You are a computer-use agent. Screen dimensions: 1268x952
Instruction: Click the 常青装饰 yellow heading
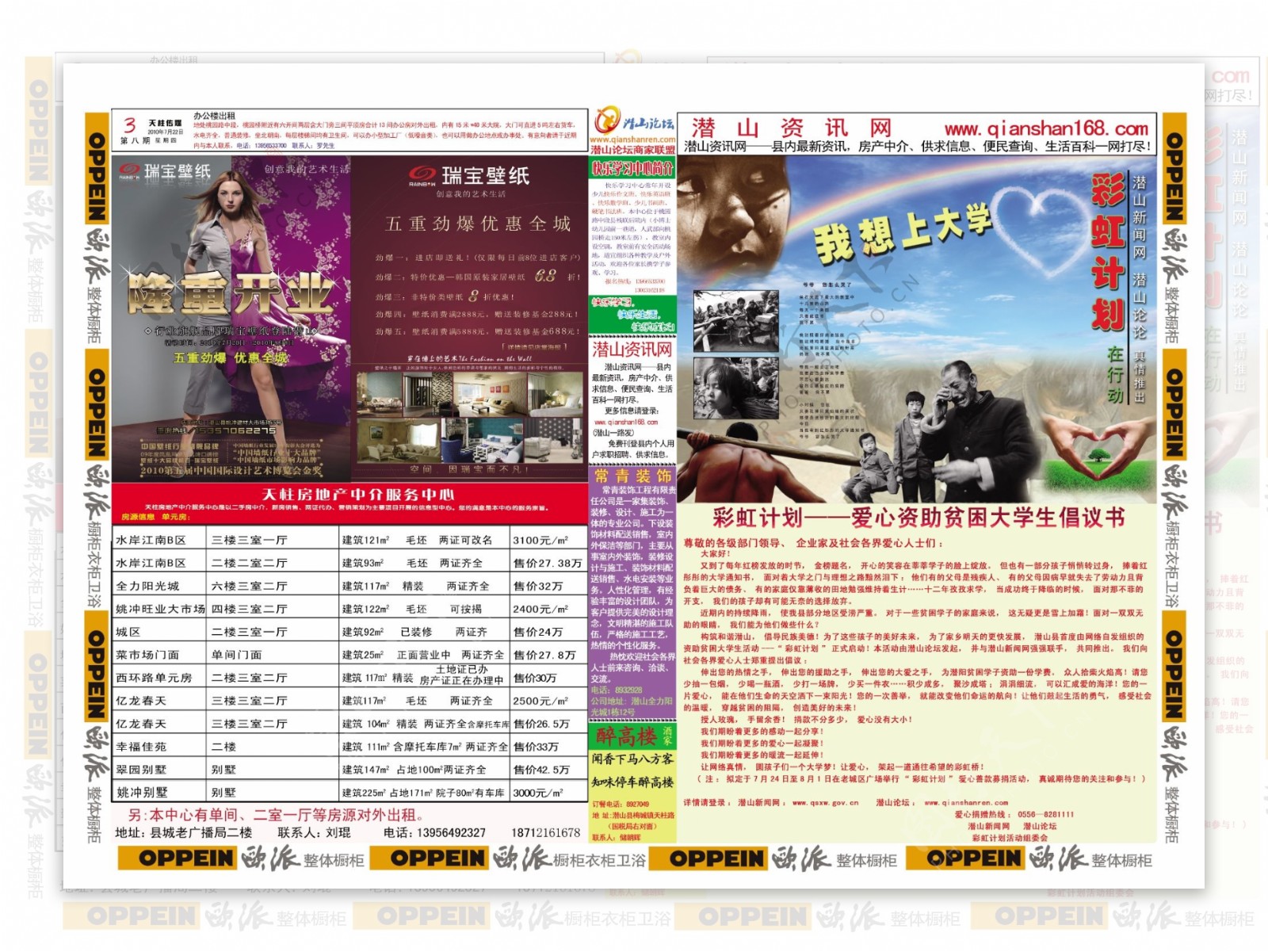(x=632, y=476)
